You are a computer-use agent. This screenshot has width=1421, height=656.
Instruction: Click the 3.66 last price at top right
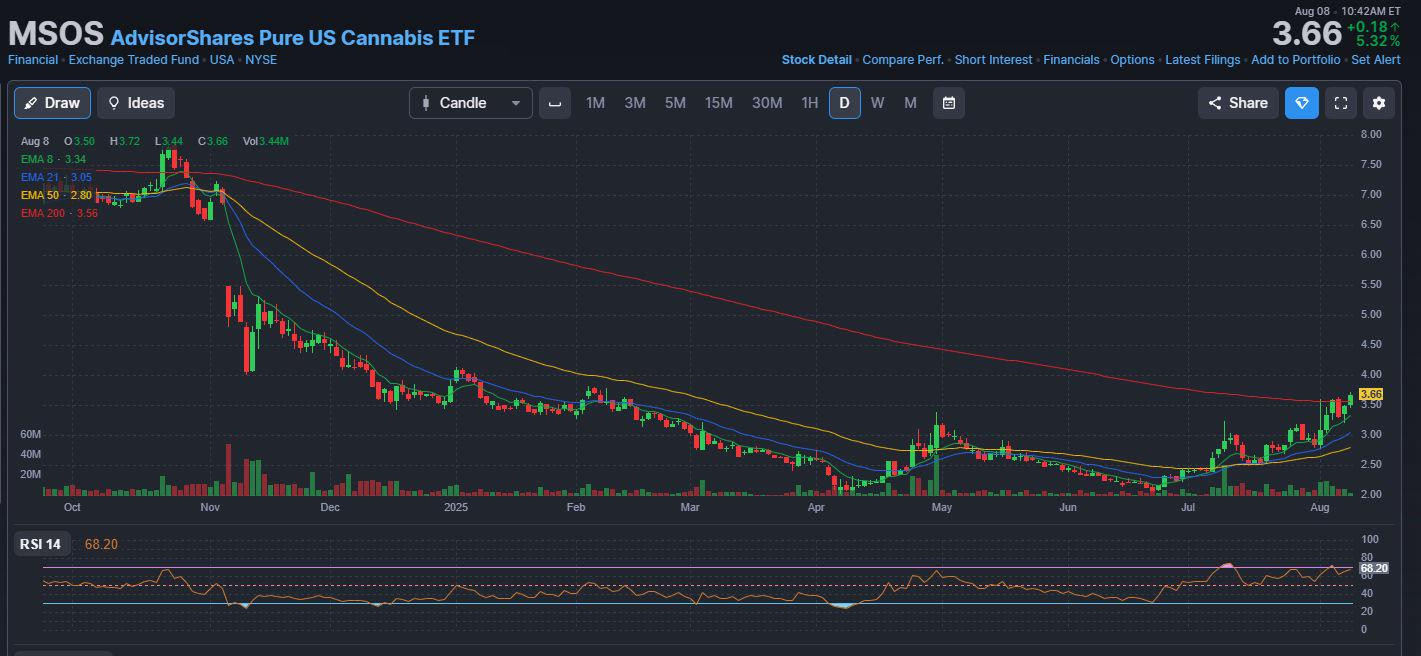(1306, 34)
